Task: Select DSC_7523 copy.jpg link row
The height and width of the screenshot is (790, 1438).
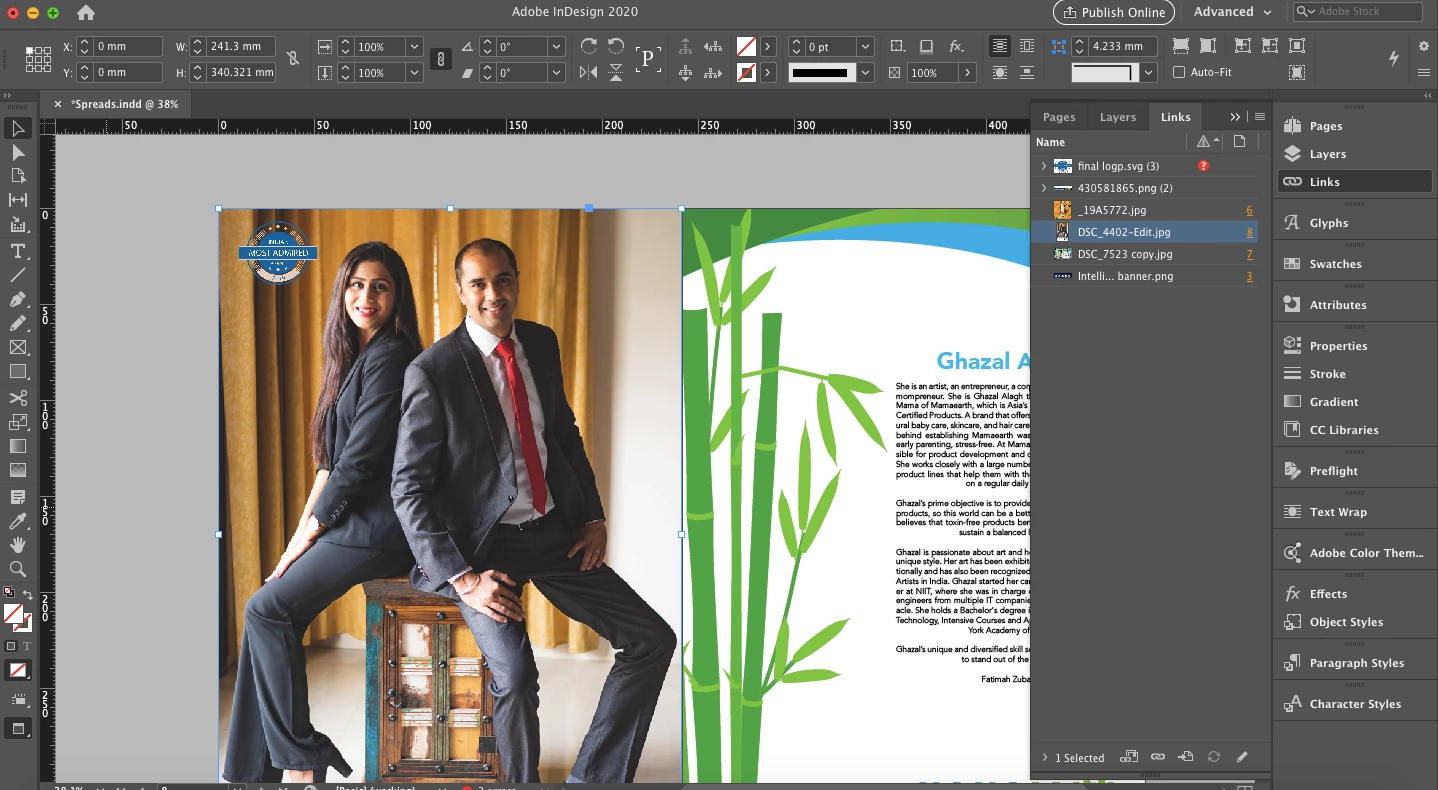Action: [1144, 254]
